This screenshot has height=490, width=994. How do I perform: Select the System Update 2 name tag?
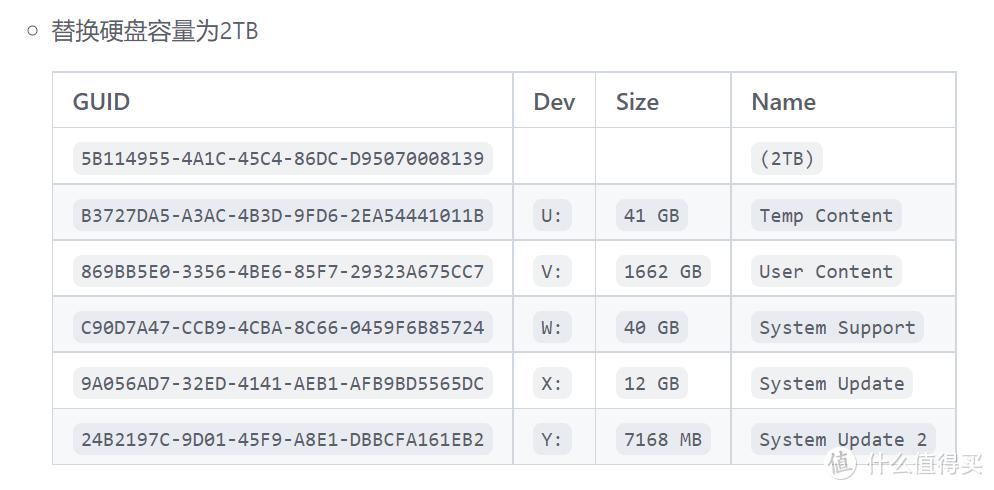tap(842, 439)
